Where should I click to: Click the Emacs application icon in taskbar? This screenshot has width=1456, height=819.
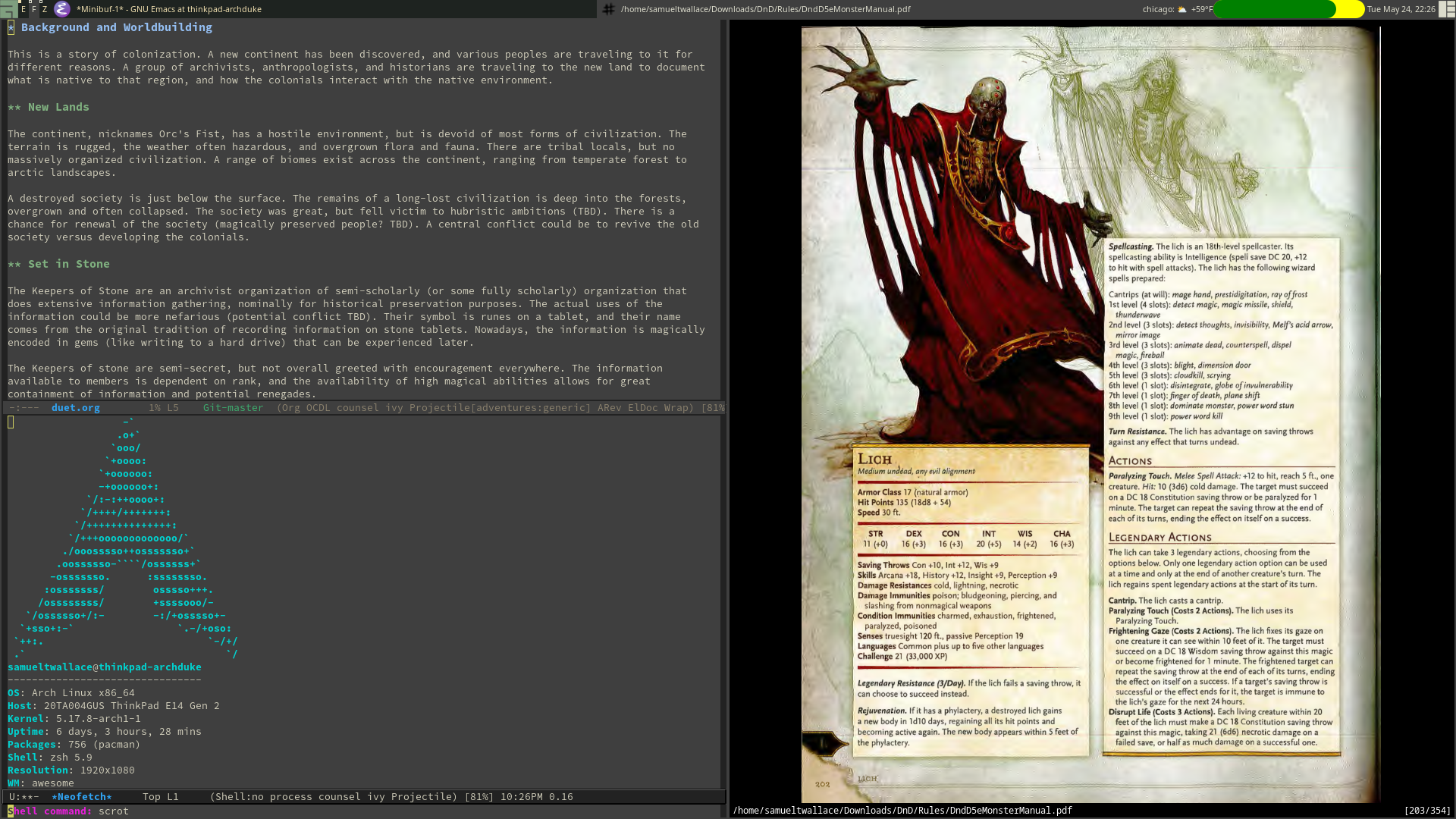tap(62, 9)
